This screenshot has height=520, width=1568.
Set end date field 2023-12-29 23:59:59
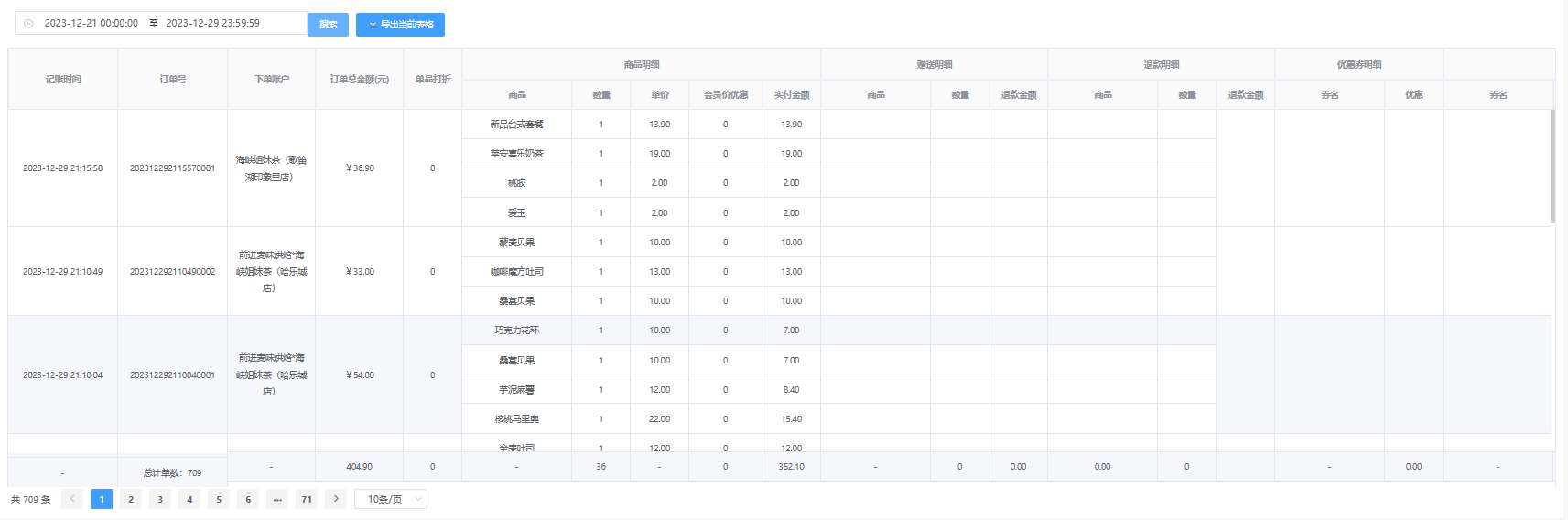(x=213, y=24)
